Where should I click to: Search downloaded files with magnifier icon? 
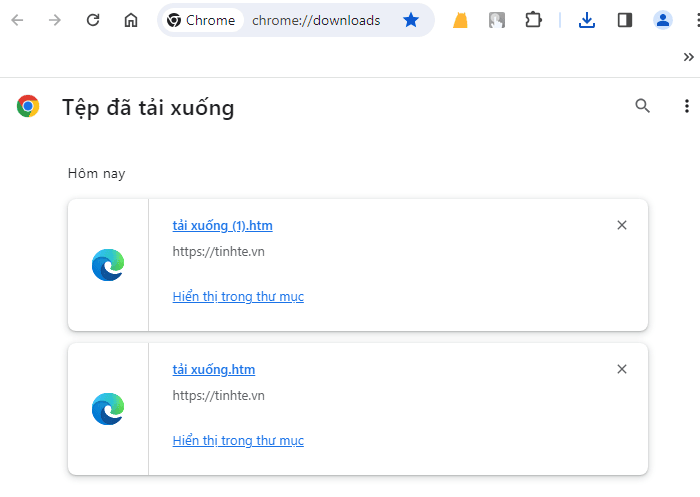[642, 106]
